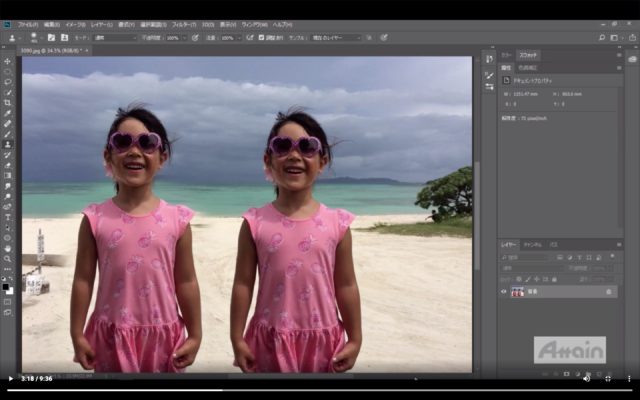Click the foreground color swatch
Viewport: 640px width, 400px height.
click(5, 287)
